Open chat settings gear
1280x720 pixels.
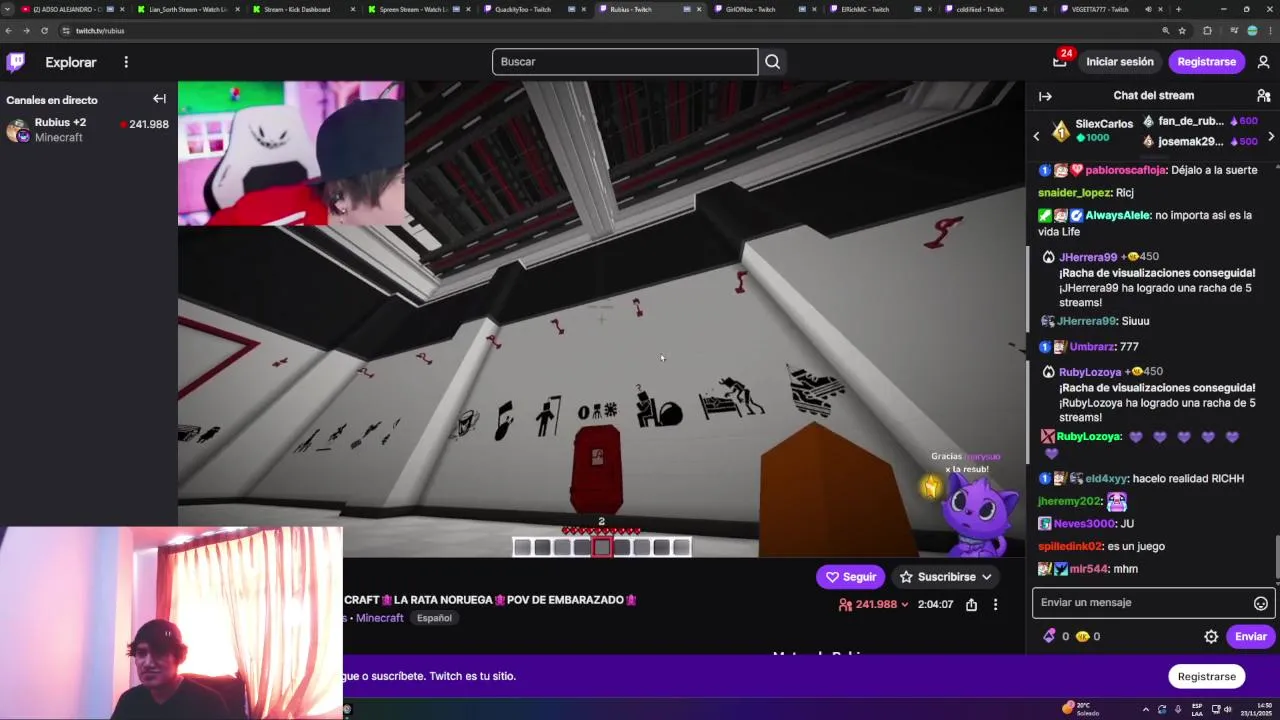click(1211, 636)
